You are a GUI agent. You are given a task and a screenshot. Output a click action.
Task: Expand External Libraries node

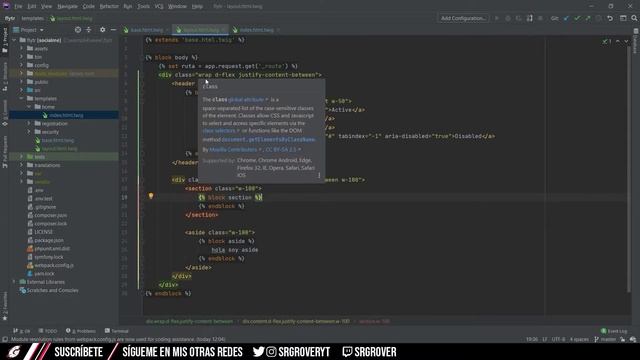[x=14, y=282]
